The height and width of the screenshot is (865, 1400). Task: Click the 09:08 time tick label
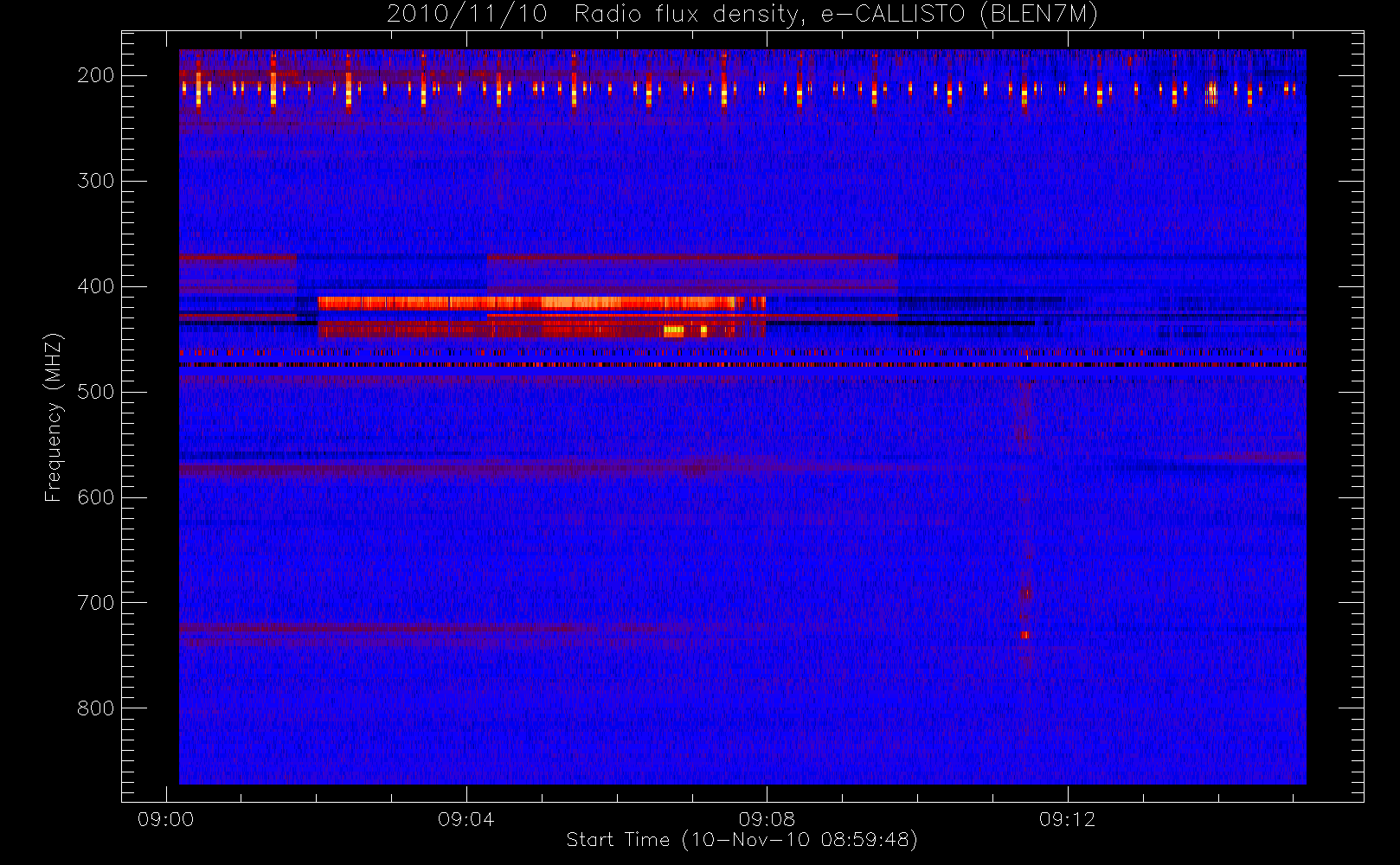[767, 819]
